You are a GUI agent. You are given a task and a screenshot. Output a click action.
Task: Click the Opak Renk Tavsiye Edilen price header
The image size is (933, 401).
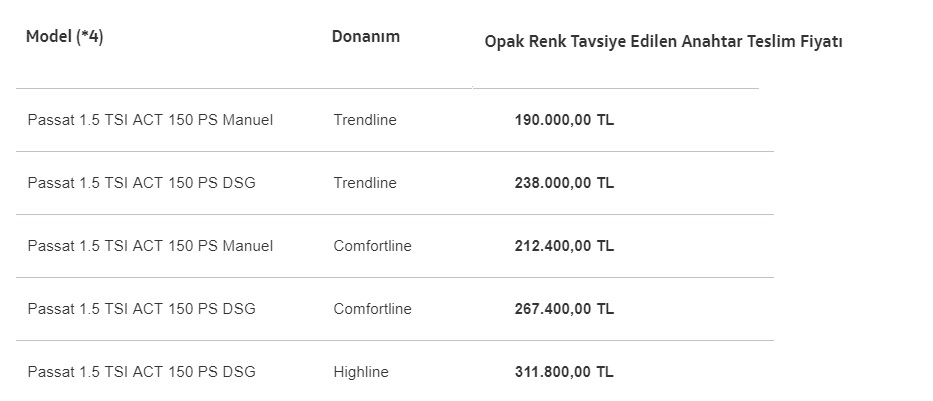[x=663, y=42]
